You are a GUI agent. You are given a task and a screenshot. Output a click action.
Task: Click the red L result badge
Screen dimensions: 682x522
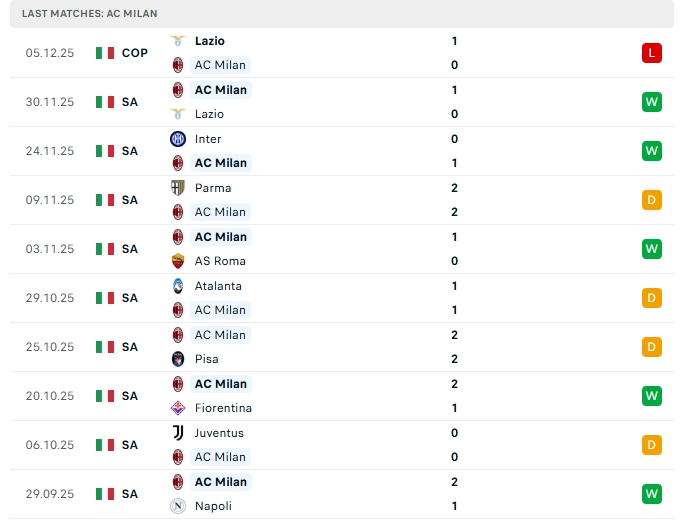pyautogui.click(x=652, y=53)
